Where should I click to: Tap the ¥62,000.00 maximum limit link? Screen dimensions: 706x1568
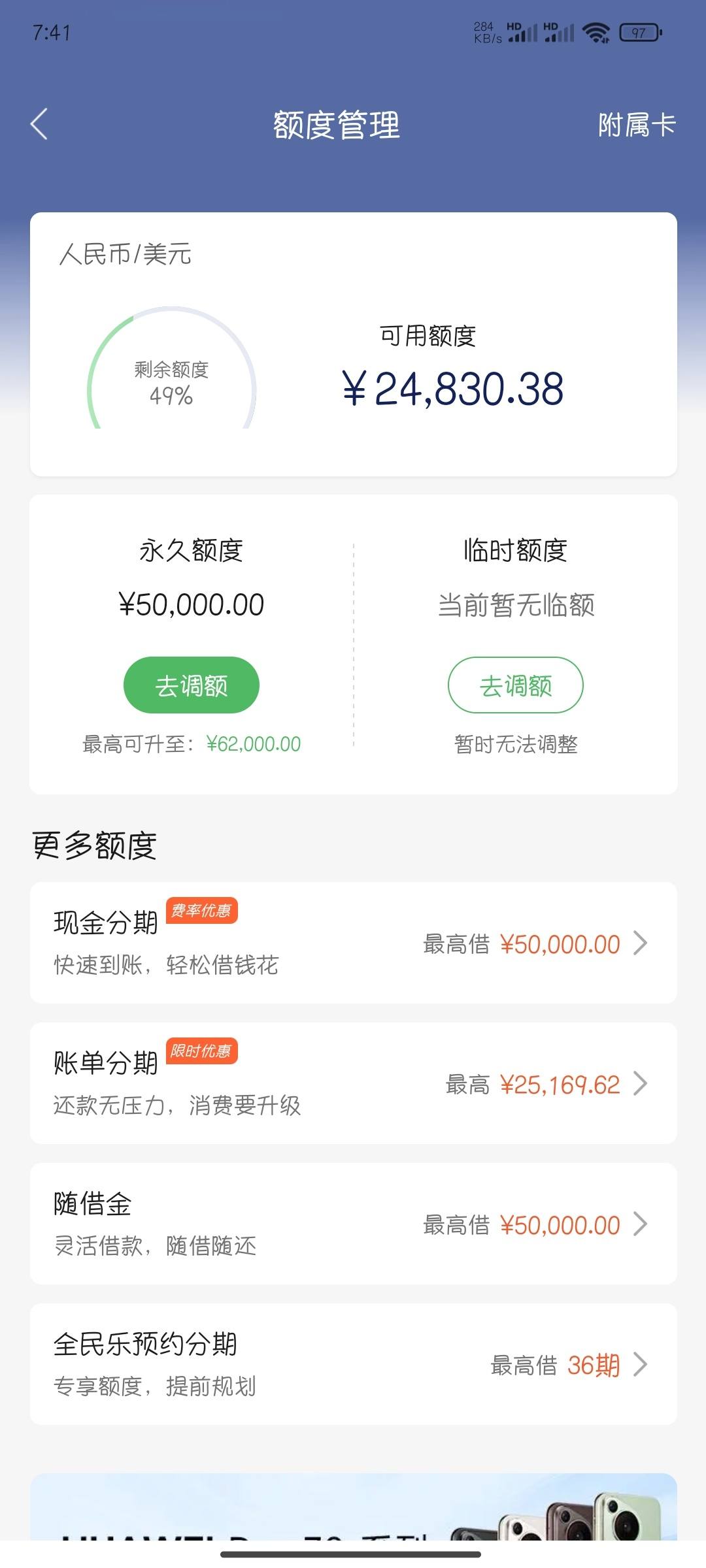click(254, 744)
